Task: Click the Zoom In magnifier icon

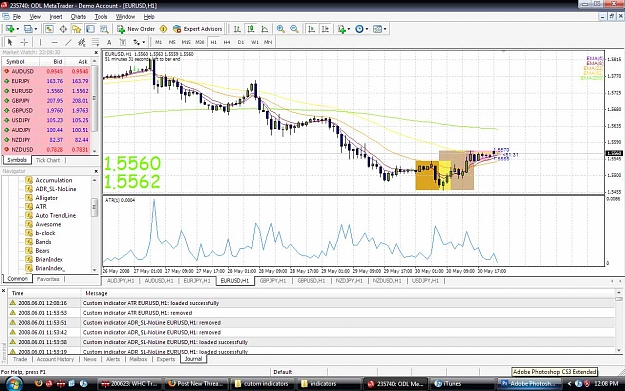Action: 281,29
